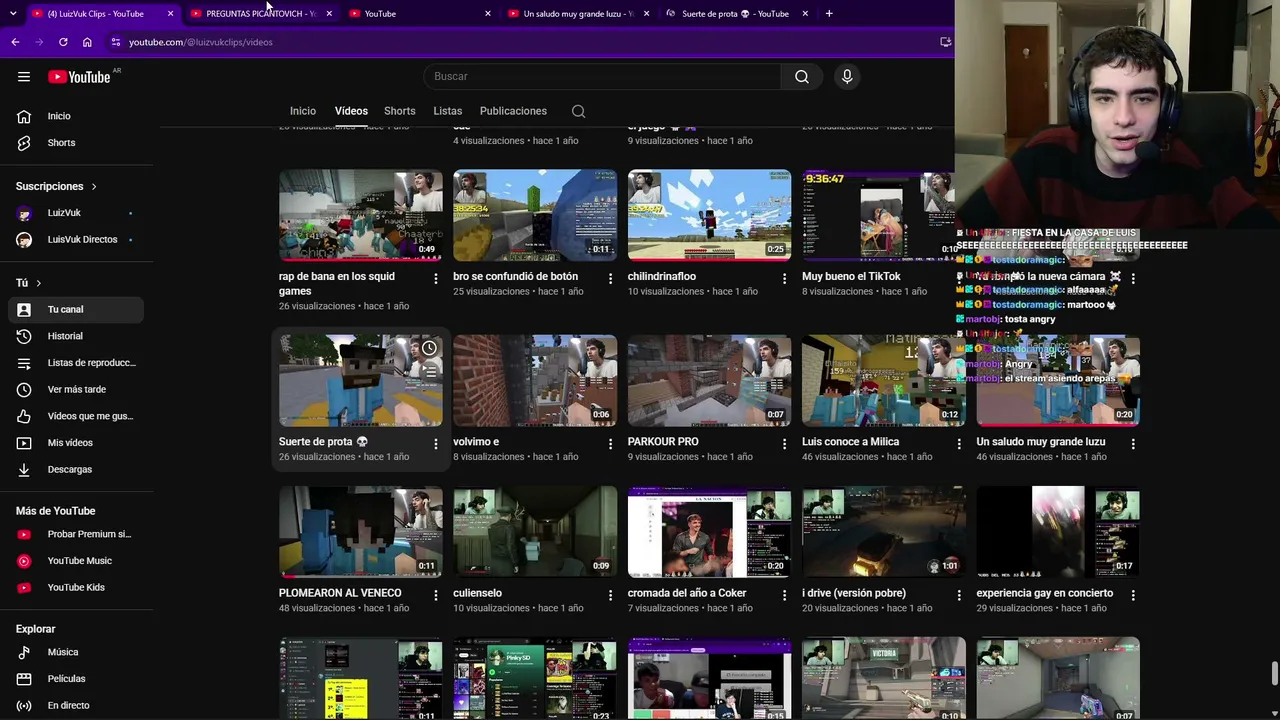
Task: Open options for bro se confundió de botón
Action: 610,278
